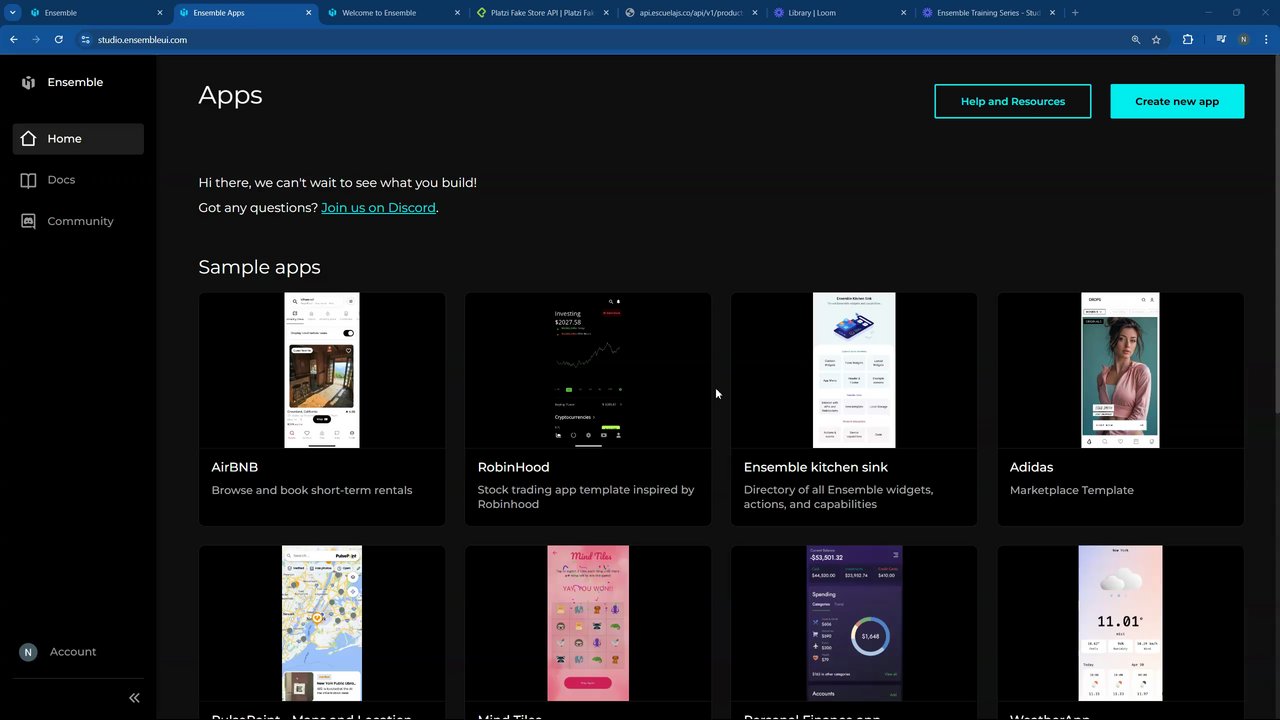1280x720 pixels.
Task: Close the Ensemble Training Series tab
Action: (x=1052, y=13)
